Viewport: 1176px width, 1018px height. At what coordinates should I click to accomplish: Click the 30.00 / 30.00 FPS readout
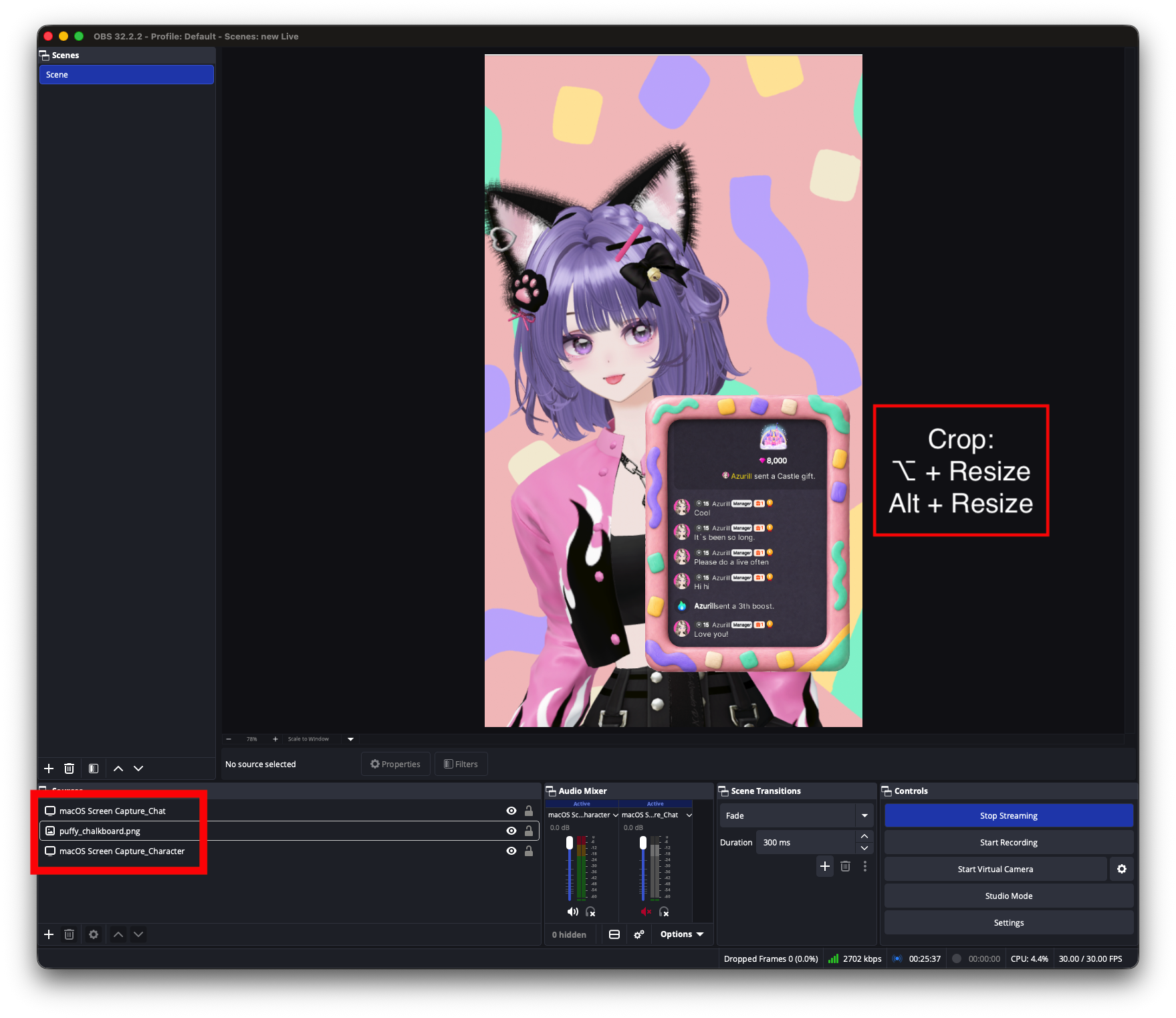(x=1090, y=958)
